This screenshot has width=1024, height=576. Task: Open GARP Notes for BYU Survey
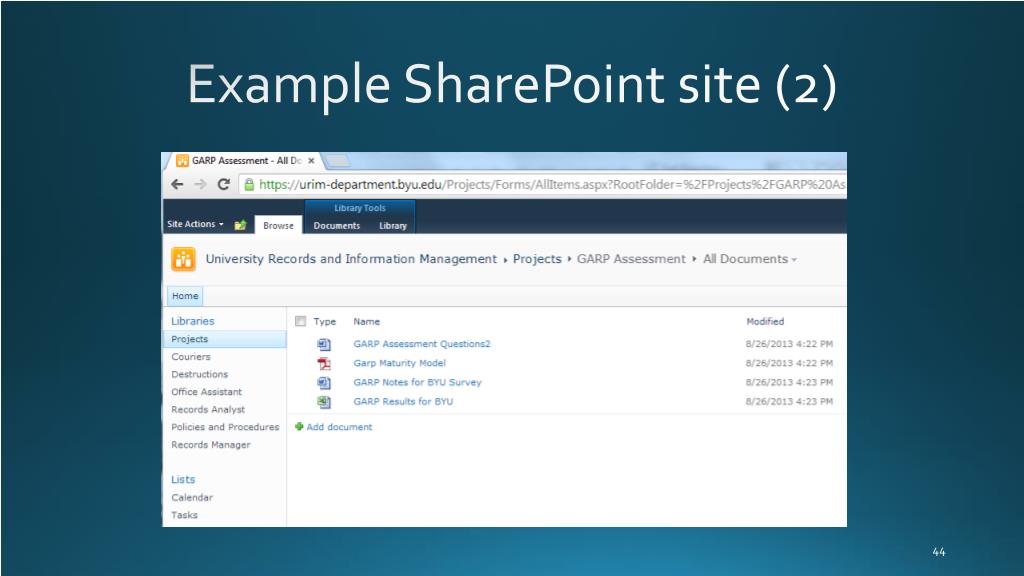click(417, 383)
